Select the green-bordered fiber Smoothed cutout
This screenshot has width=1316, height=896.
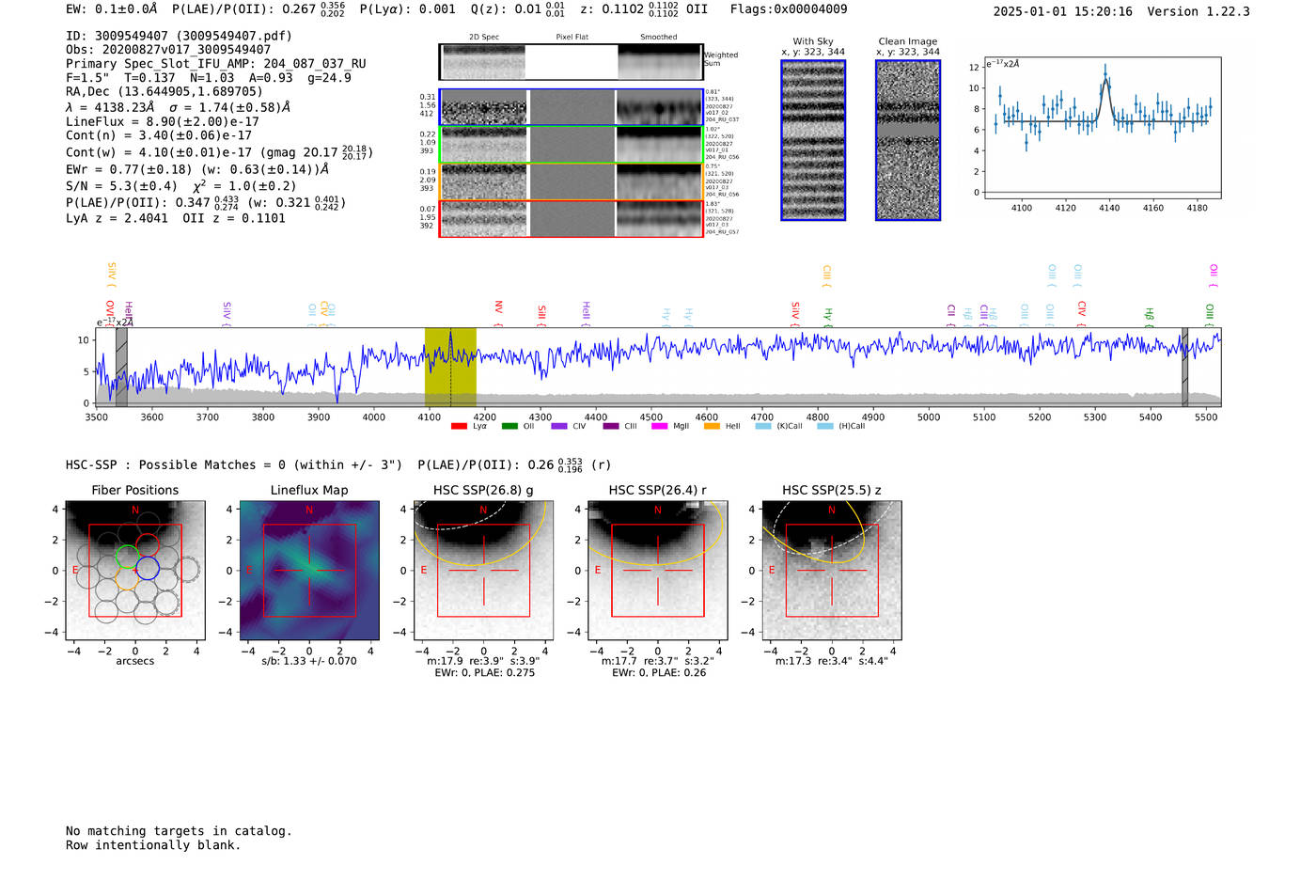(659, 145)
